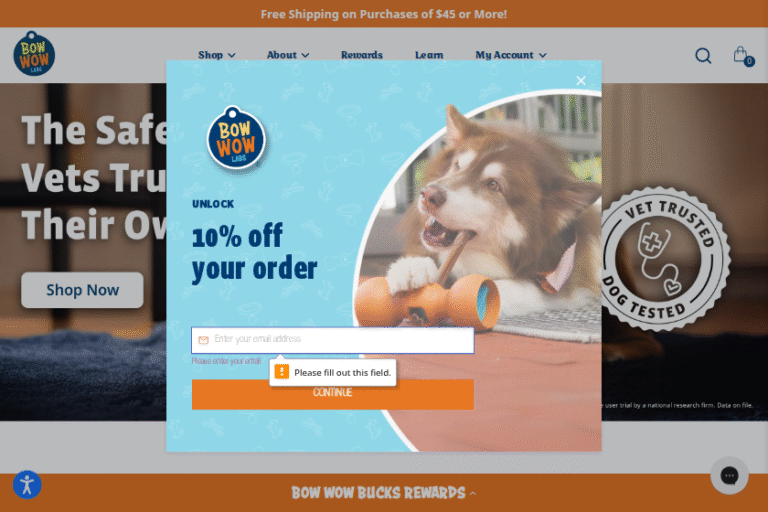This screenshot has height=512, width=768.
Task: Expand the My Account dropdown
Action: click(511, 55)
